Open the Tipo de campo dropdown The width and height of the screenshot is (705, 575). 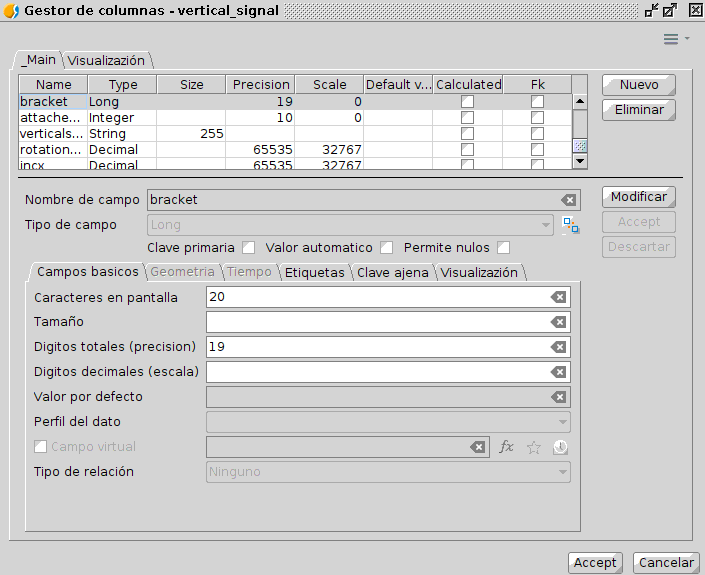tap(350, 225)
